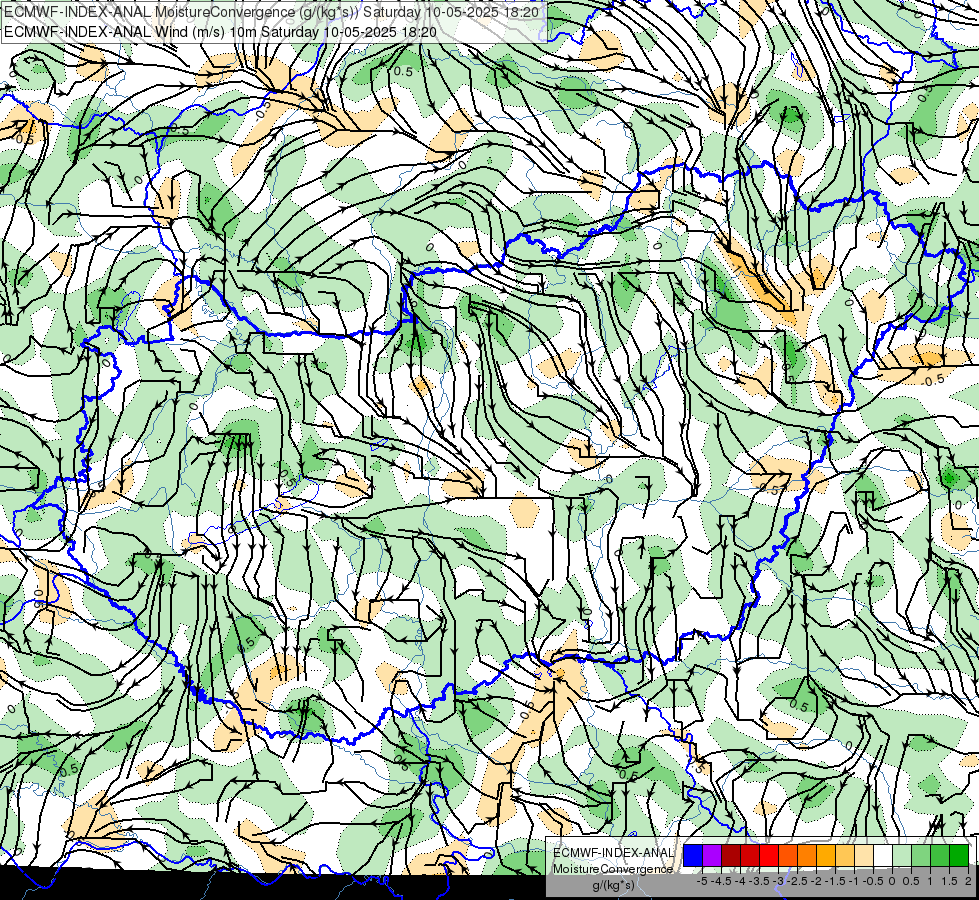
Task: Click the legend tick label -1.5
Action: (x=835, y=881)
